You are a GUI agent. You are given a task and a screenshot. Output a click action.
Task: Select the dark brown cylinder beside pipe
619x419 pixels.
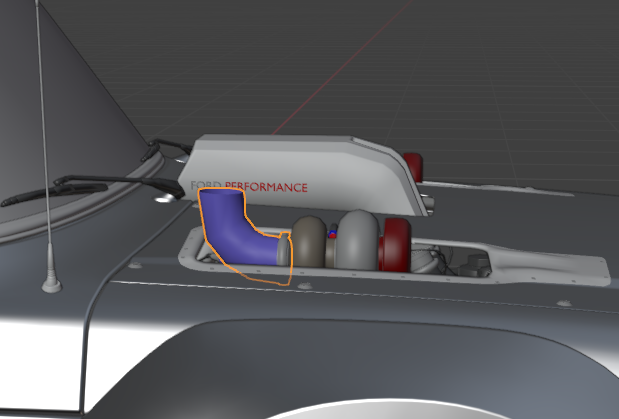pyautogui.click(x=309, y=242)
